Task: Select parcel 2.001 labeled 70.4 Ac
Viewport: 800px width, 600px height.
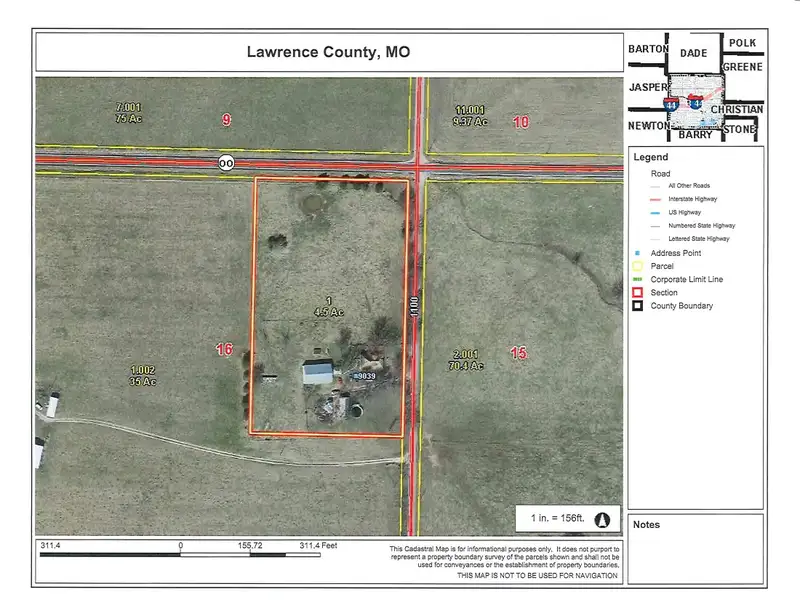Action: point(467,360)
